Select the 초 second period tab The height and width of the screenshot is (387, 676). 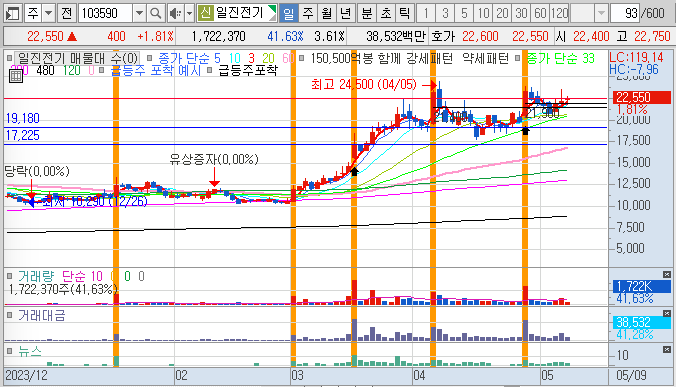pyautogui.click(x=385, y=13)
